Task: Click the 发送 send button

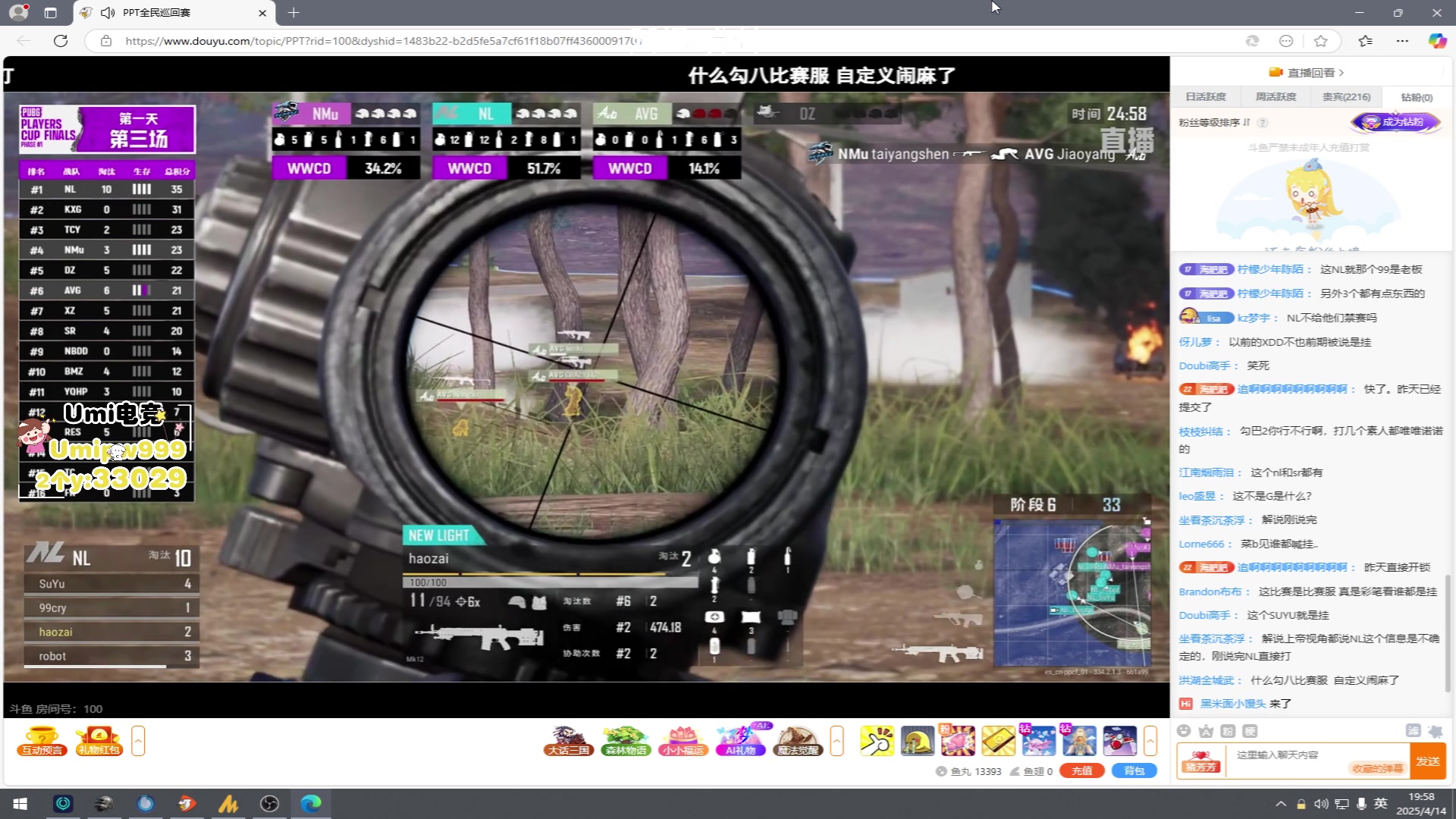Action: [x=1428, y=761]
